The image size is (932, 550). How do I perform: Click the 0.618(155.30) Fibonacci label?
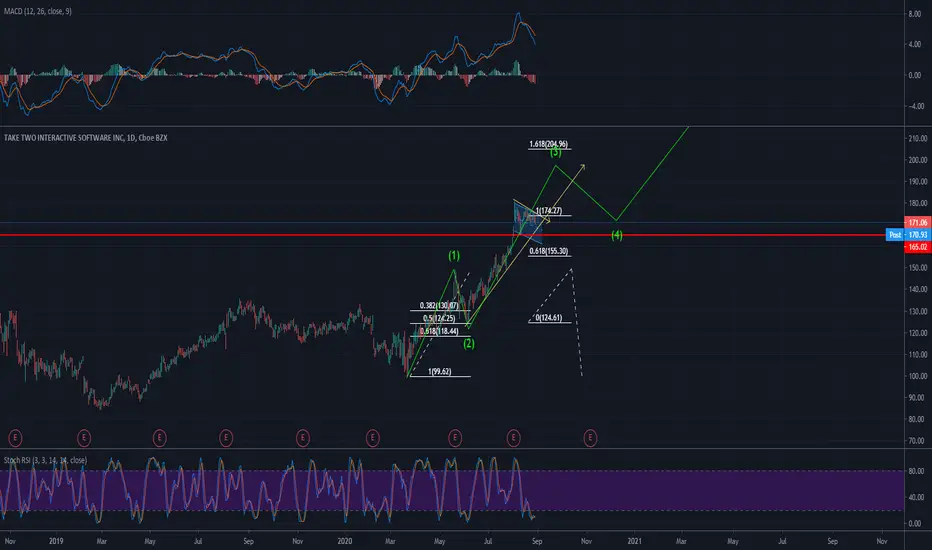549,252
